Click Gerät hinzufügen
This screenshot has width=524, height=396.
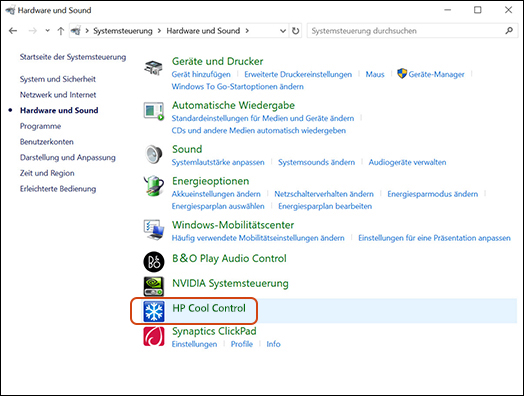[x=201, y=74]
